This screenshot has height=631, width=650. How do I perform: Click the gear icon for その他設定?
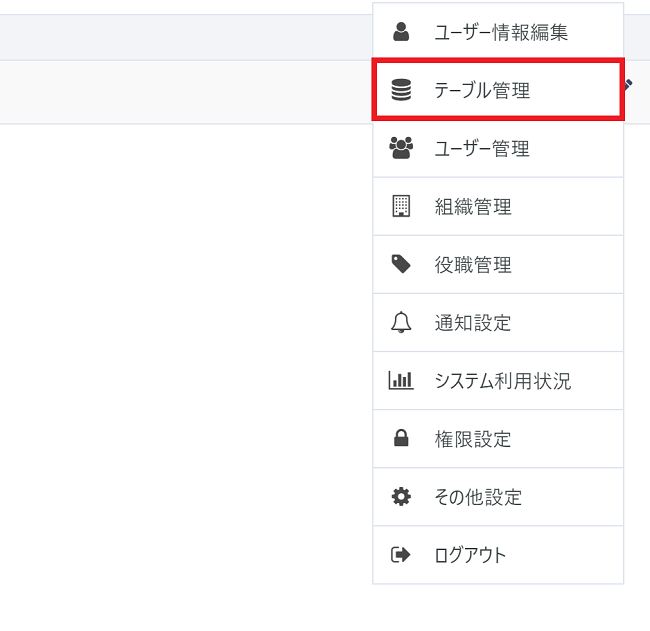pos(401,497)
